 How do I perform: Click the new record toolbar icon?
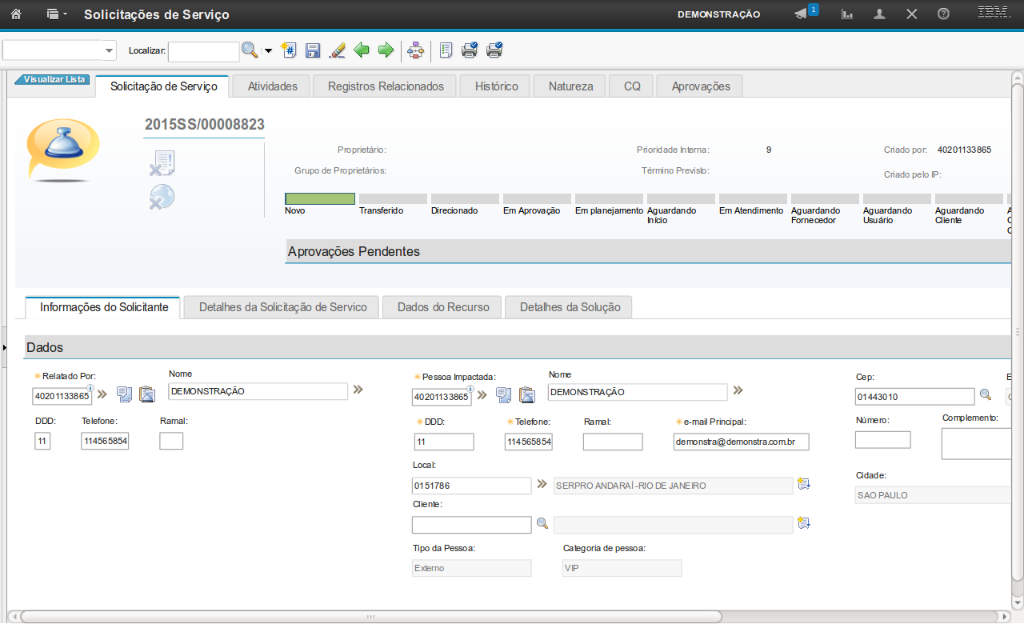point(289,50)
